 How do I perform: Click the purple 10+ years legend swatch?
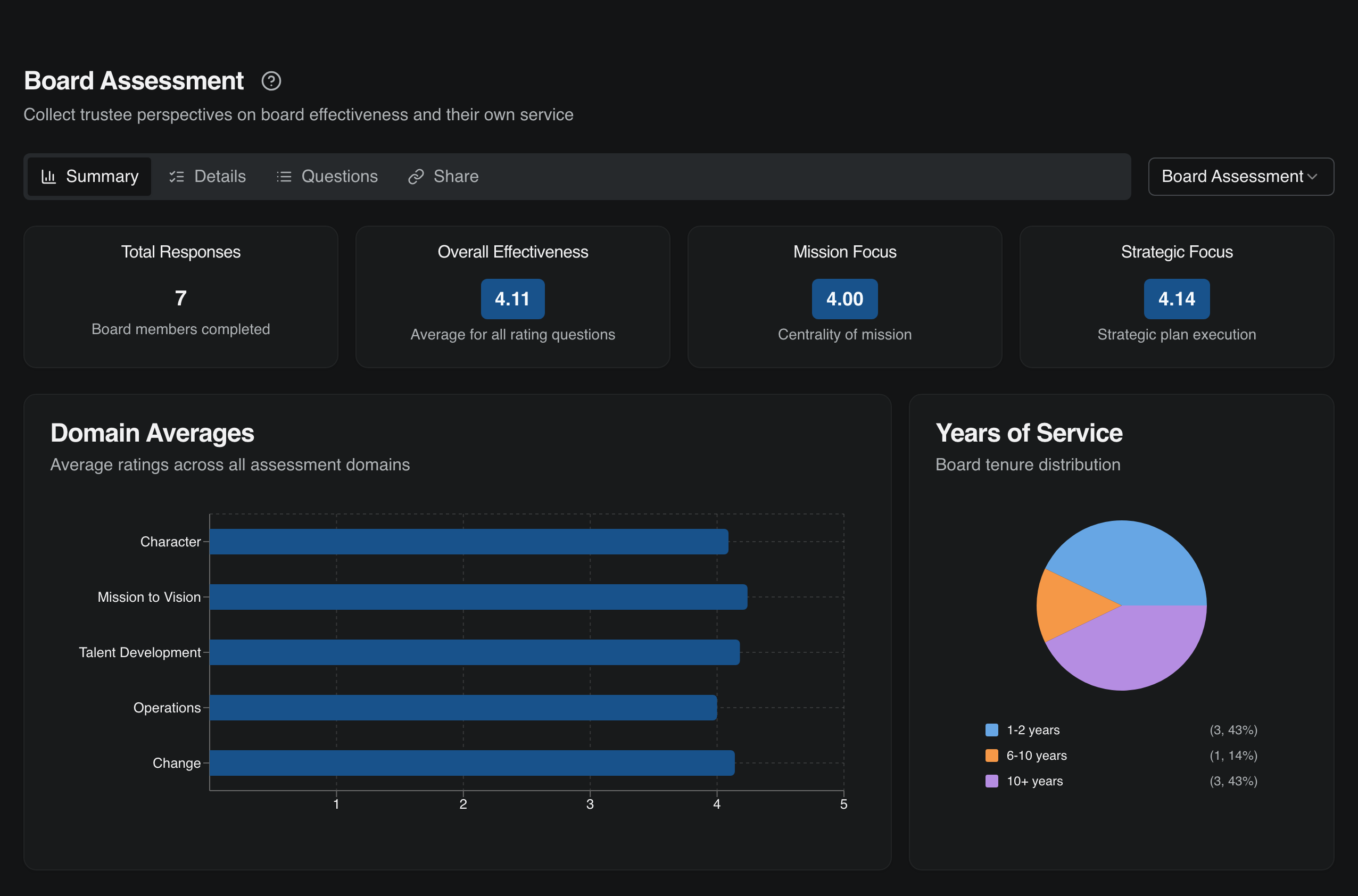[x=992, y=781]
